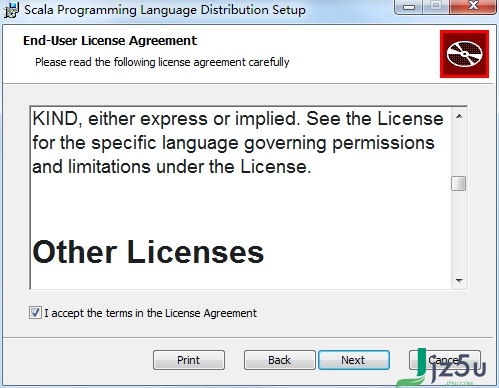
Task: Cancel the Scala setup
Action: pos(445,360)
